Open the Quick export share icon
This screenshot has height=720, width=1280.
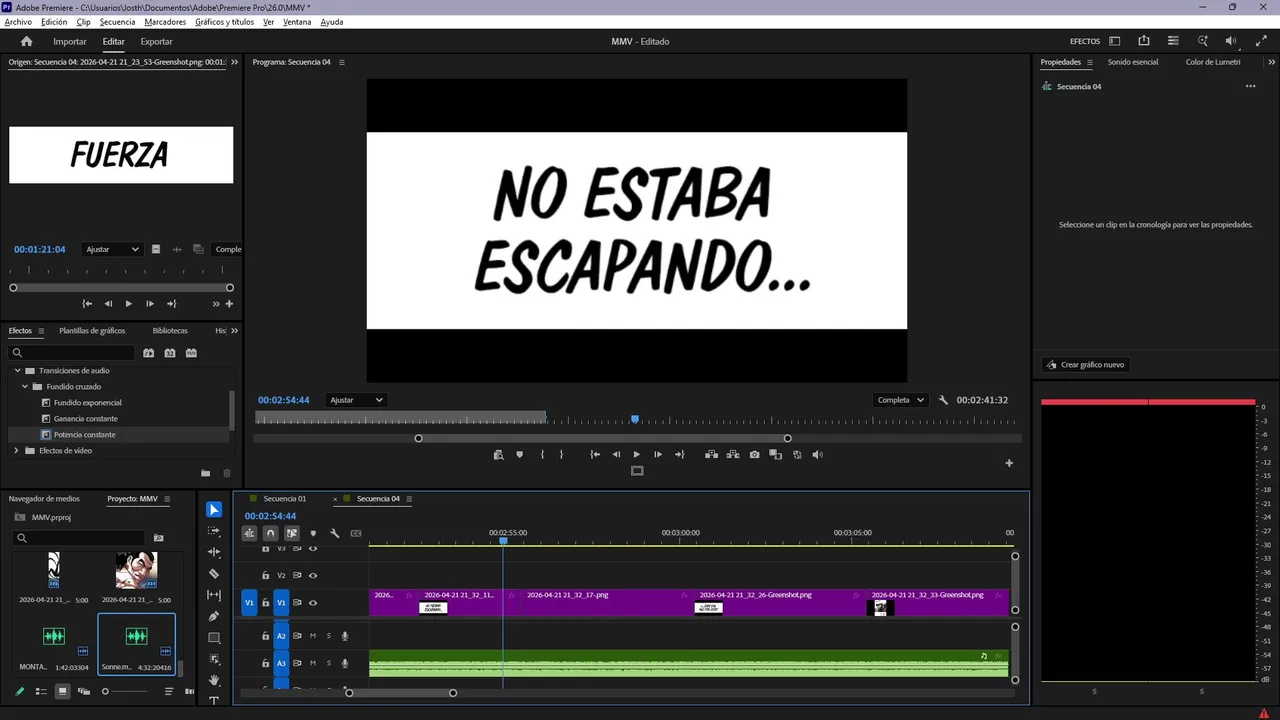1144,41
